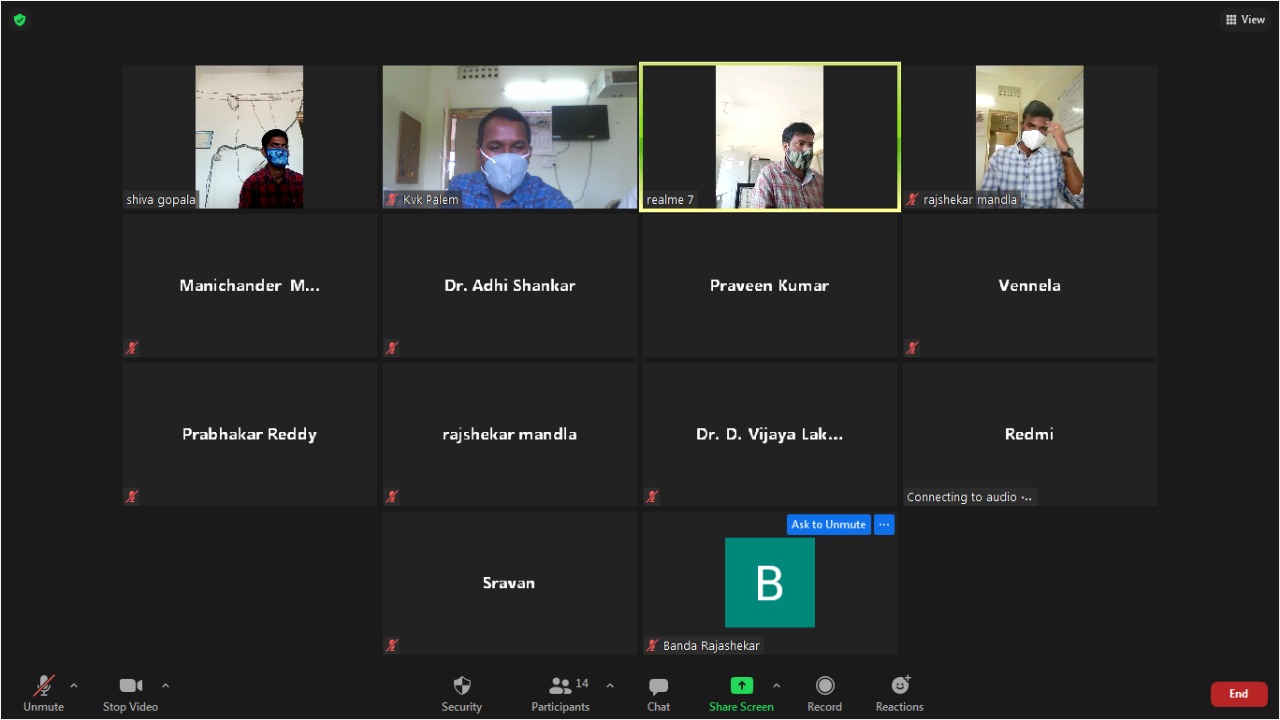Expand share options arrow beside Share Screen
This screenshot has width=1280, height=720.
776,685
